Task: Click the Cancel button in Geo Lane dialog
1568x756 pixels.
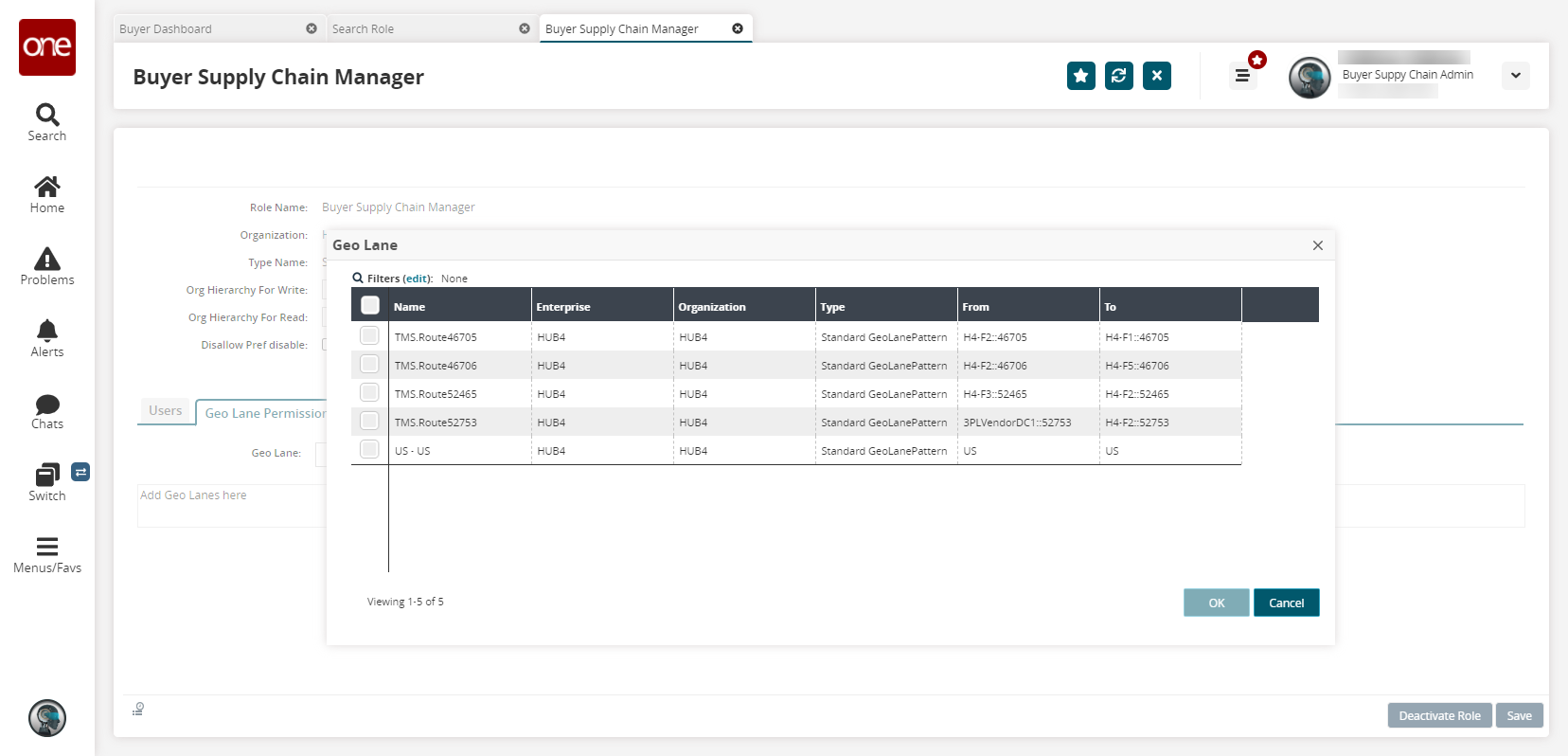Action: pyautogui.click(x=1286, y=603)
